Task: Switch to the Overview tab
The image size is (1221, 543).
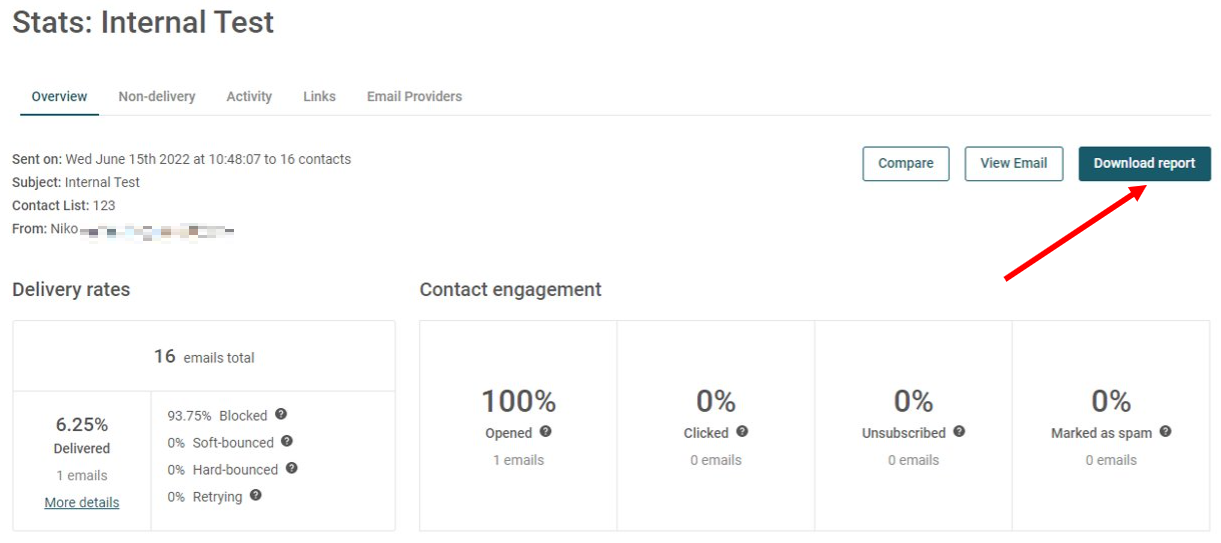Action: (x=59, y=97)
